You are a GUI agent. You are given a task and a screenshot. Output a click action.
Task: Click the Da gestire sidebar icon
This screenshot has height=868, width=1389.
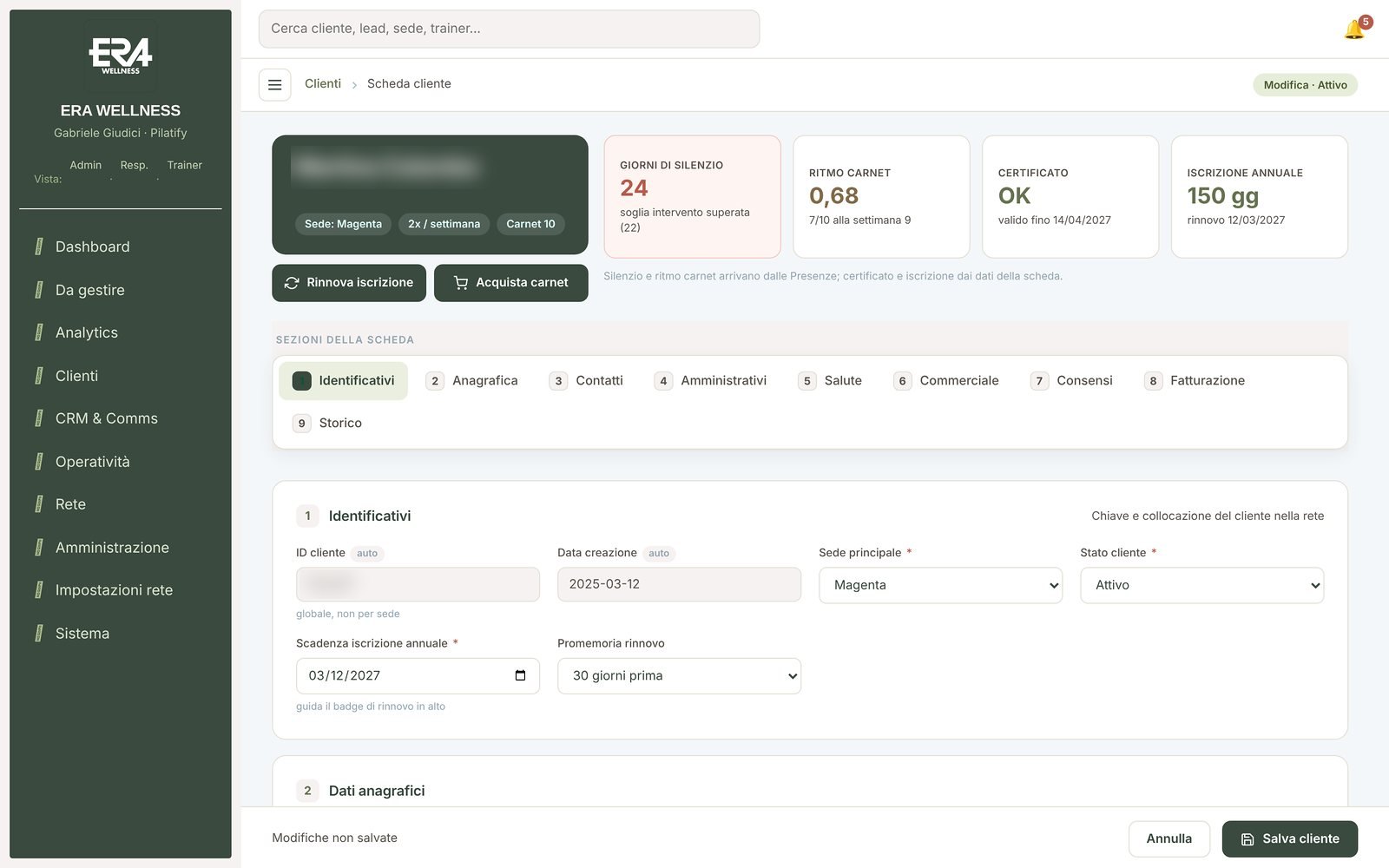tap(38, 290)
